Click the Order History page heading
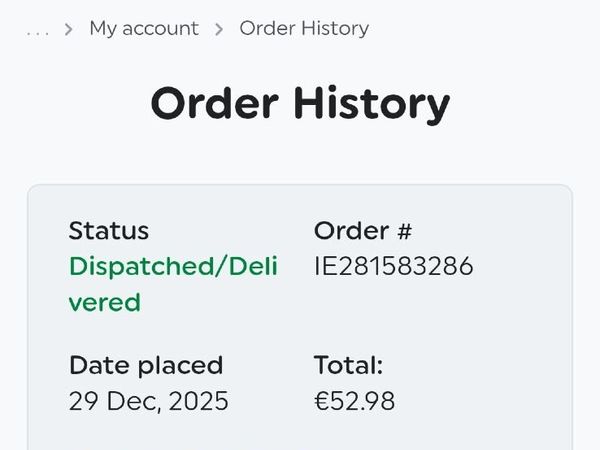The width and height of the screenshot is (600, 450). [x=300, y=103]
